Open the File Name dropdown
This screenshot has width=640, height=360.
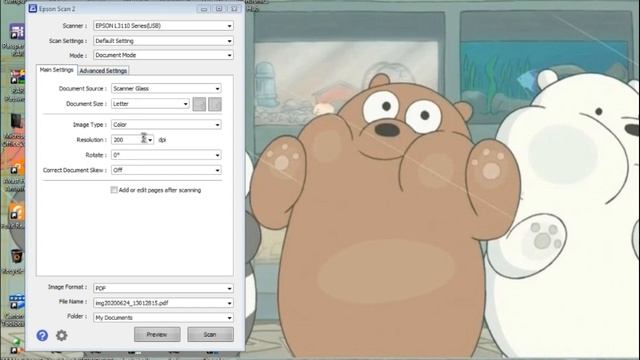[163, 303]
